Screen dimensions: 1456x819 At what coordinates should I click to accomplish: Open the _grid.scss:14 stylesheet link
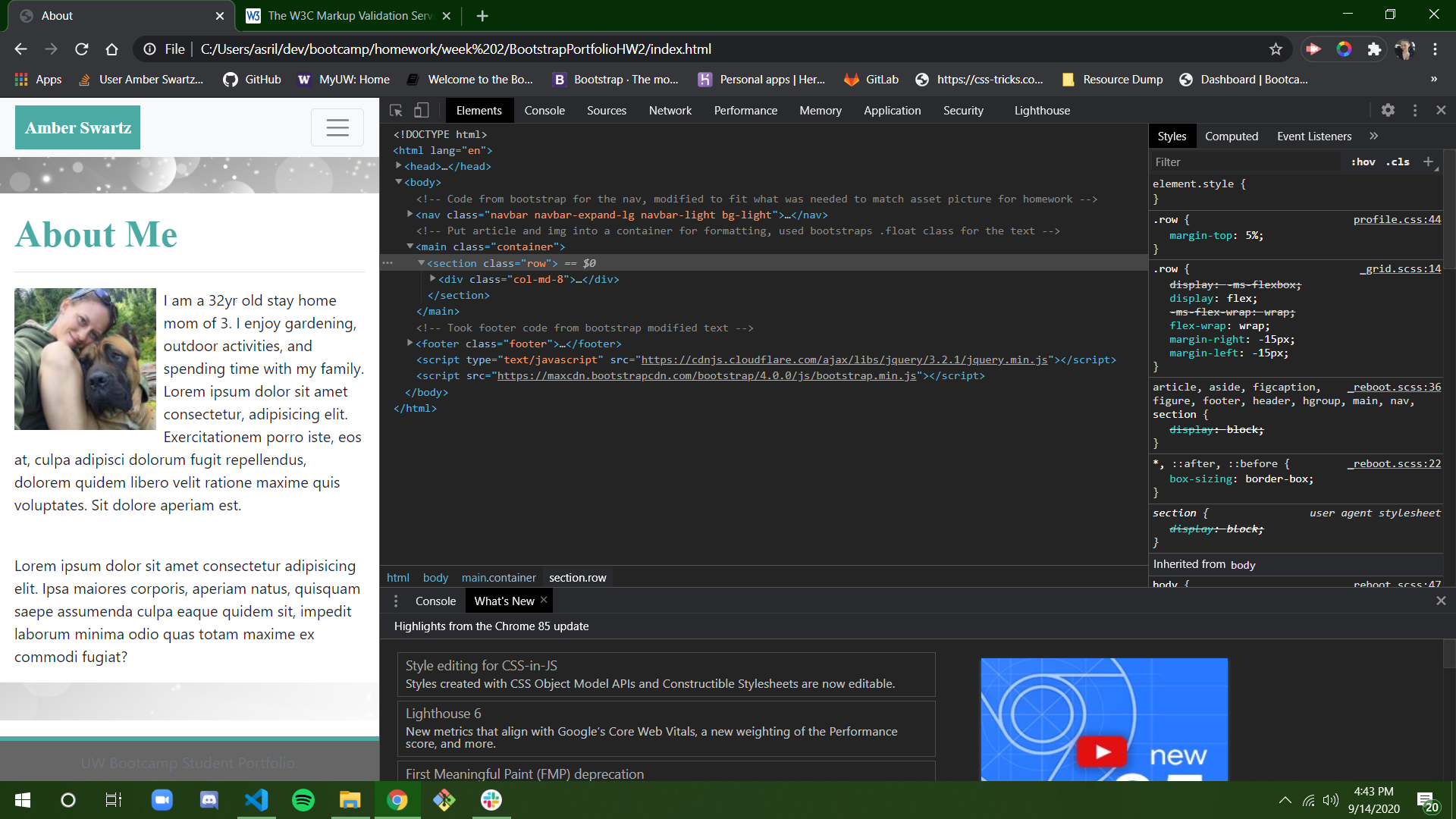tap(1401, 268)
